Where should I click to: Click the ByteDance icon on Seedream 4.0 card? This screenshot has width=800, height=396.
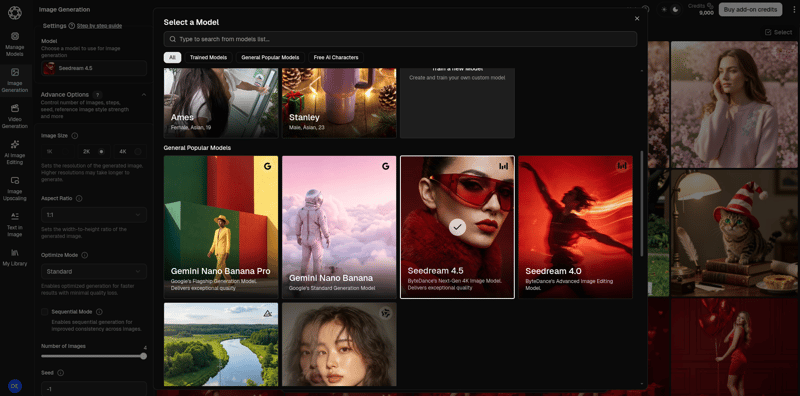622,166
